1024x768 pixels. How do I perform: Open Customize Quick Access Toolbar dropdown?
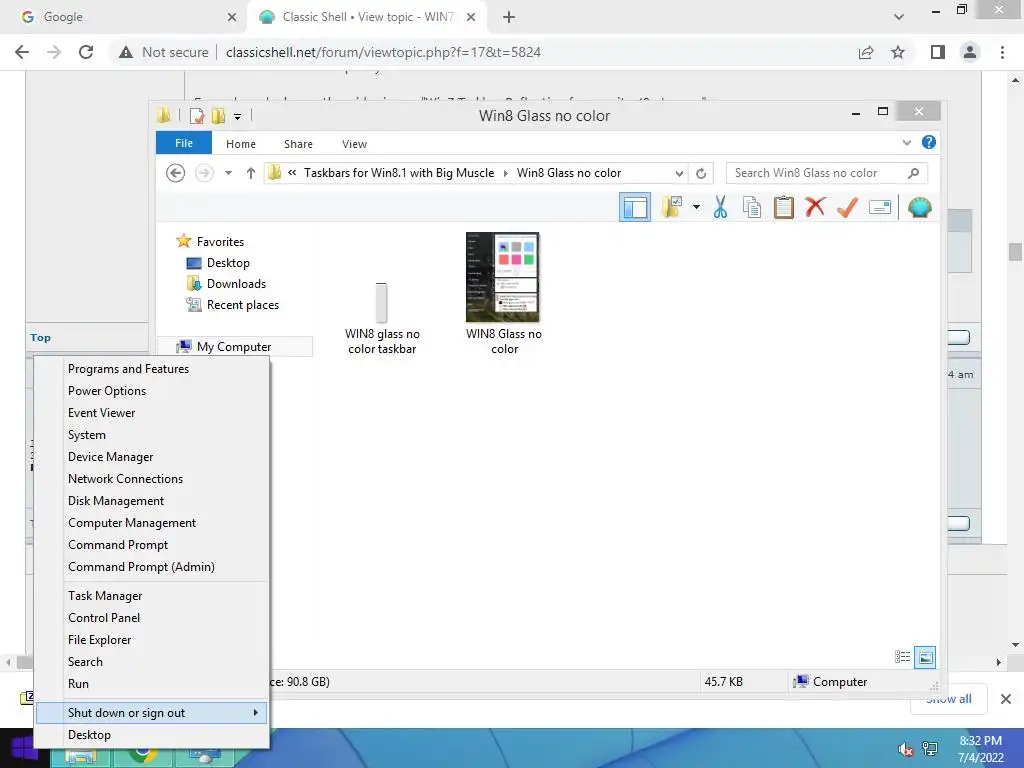tap(238, 117)
